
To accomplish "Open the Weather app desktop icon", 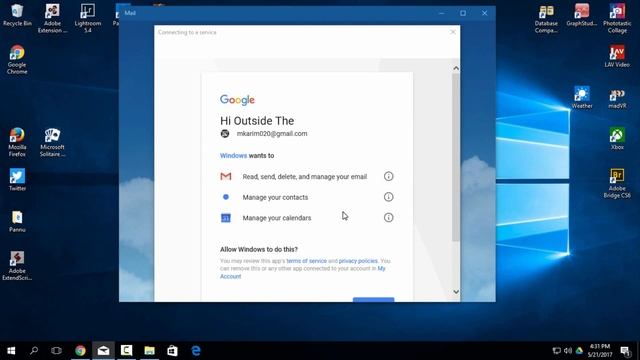I will 582,97.
